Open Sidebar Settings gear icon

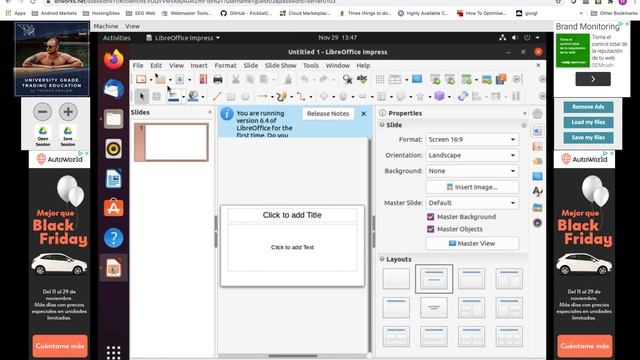tap(538, 114)
